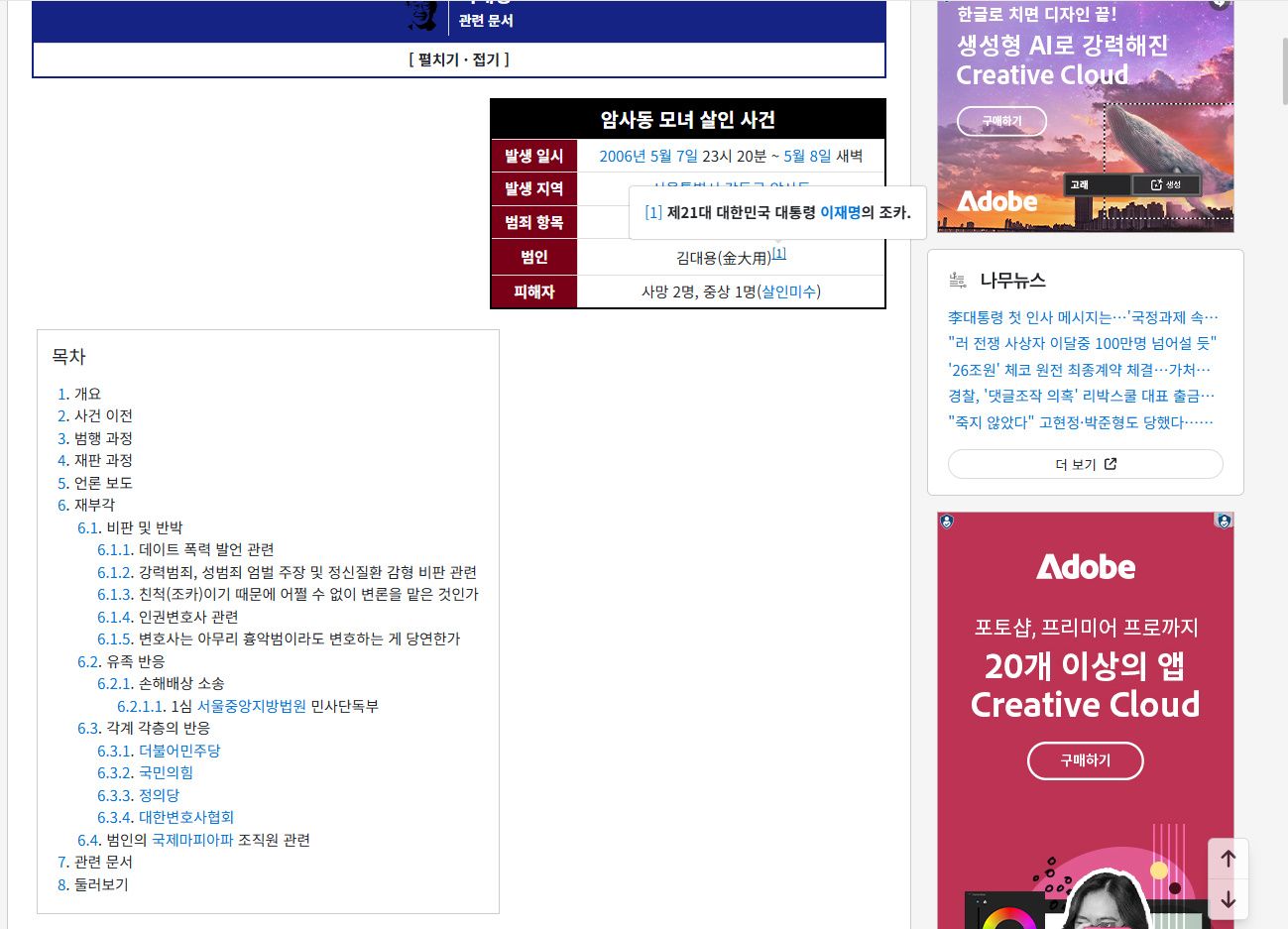Image resolution: width=1288 pixels, height=929 pixels.
Task: Jump to 6.1.5. 변호사는 아무리 흉악범이라도 section
Action: (x=279, y=639)
